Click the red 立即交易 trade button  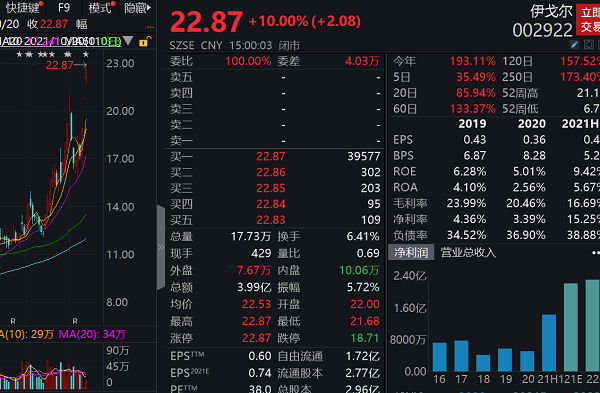point(589,20)
